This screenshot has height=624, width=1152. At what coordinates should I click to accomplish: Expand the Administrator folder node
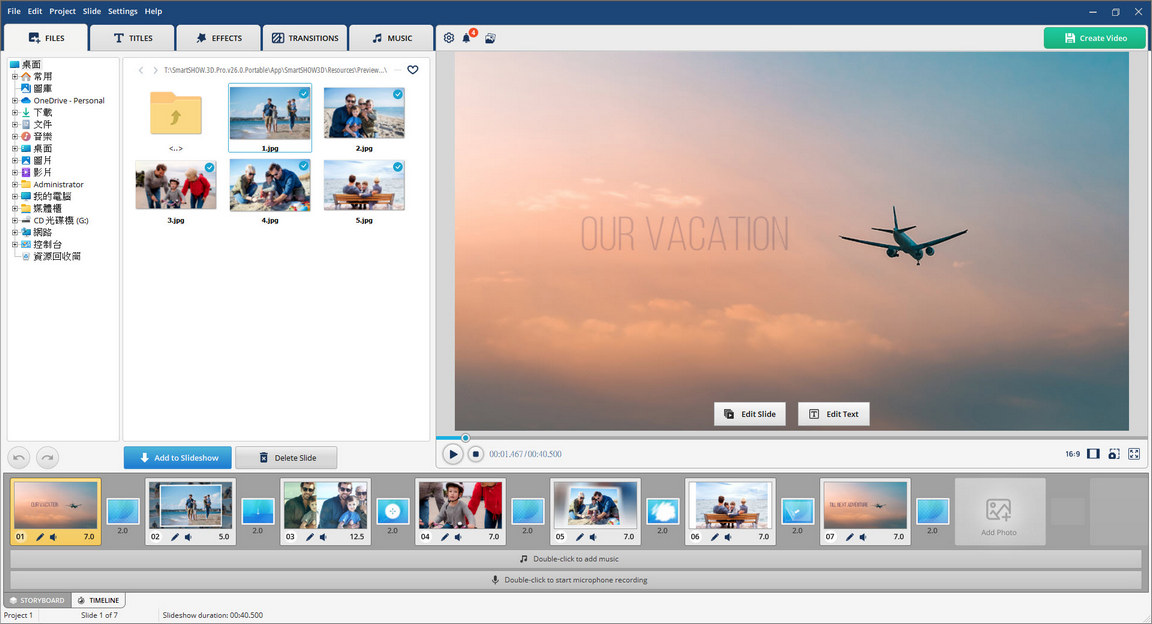tap(14, 185)
